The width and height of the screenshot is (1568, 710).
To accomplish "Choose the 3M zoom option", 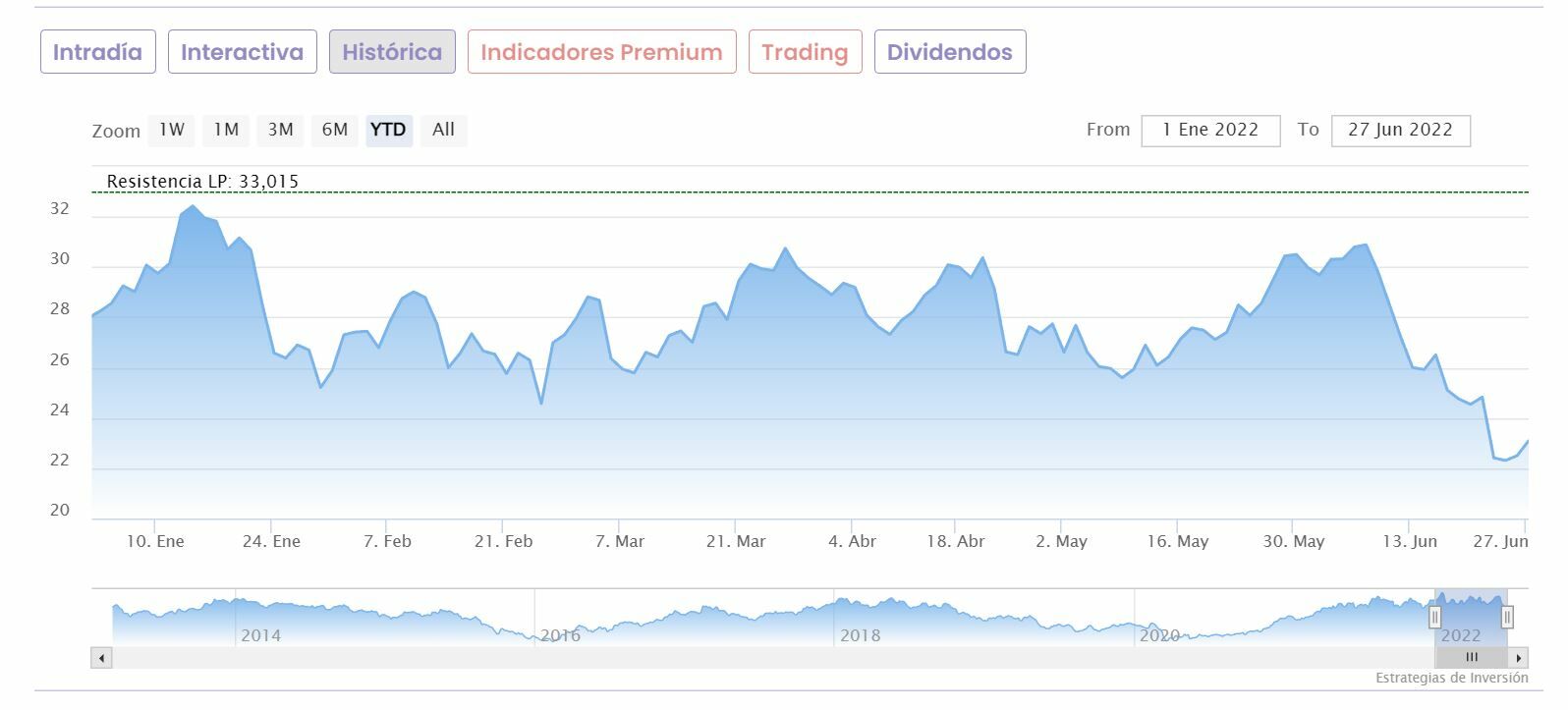I will point(281,130).
